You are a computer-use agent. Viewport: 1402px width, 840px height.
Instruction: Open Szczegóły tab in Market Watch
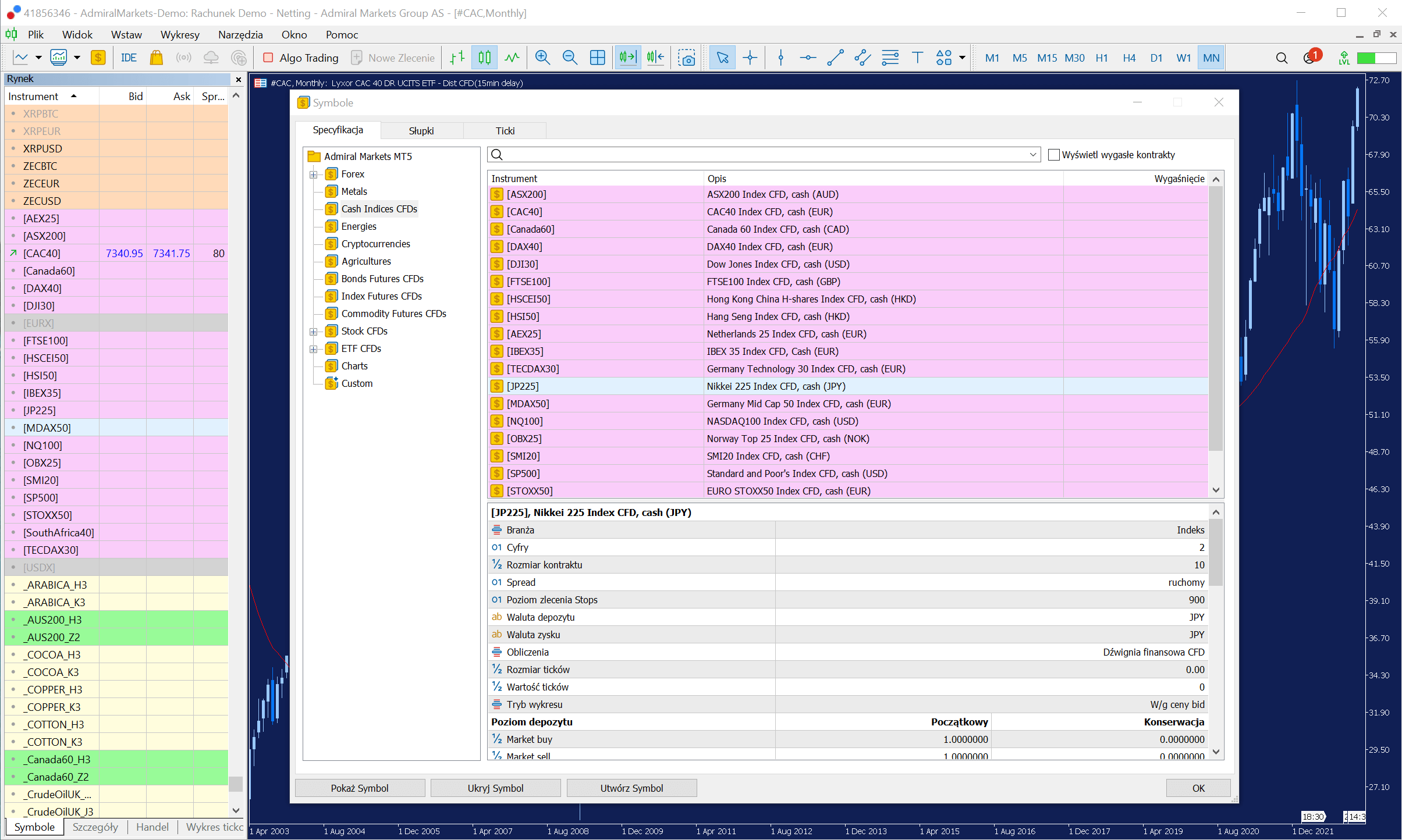(x=95, y=827)
